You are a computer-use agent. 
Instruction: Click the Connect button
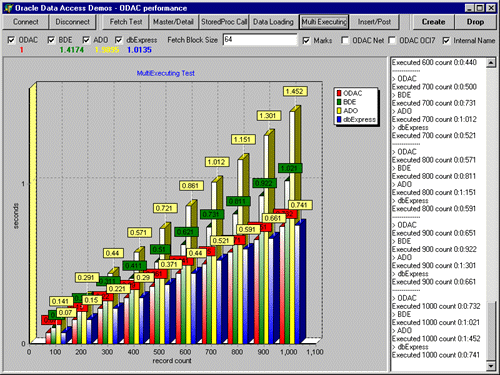(25, 22)
